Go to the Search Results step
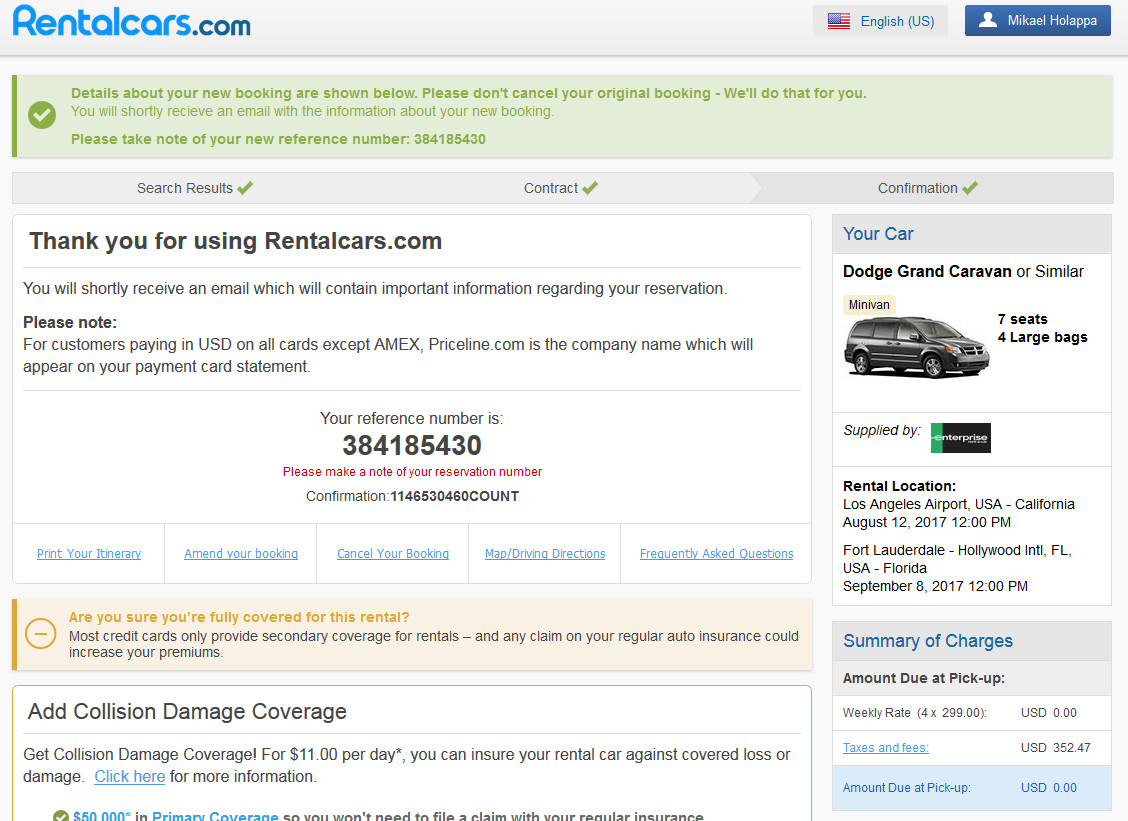The width and height of the screenshot is (1128, 821). (194, 188)
